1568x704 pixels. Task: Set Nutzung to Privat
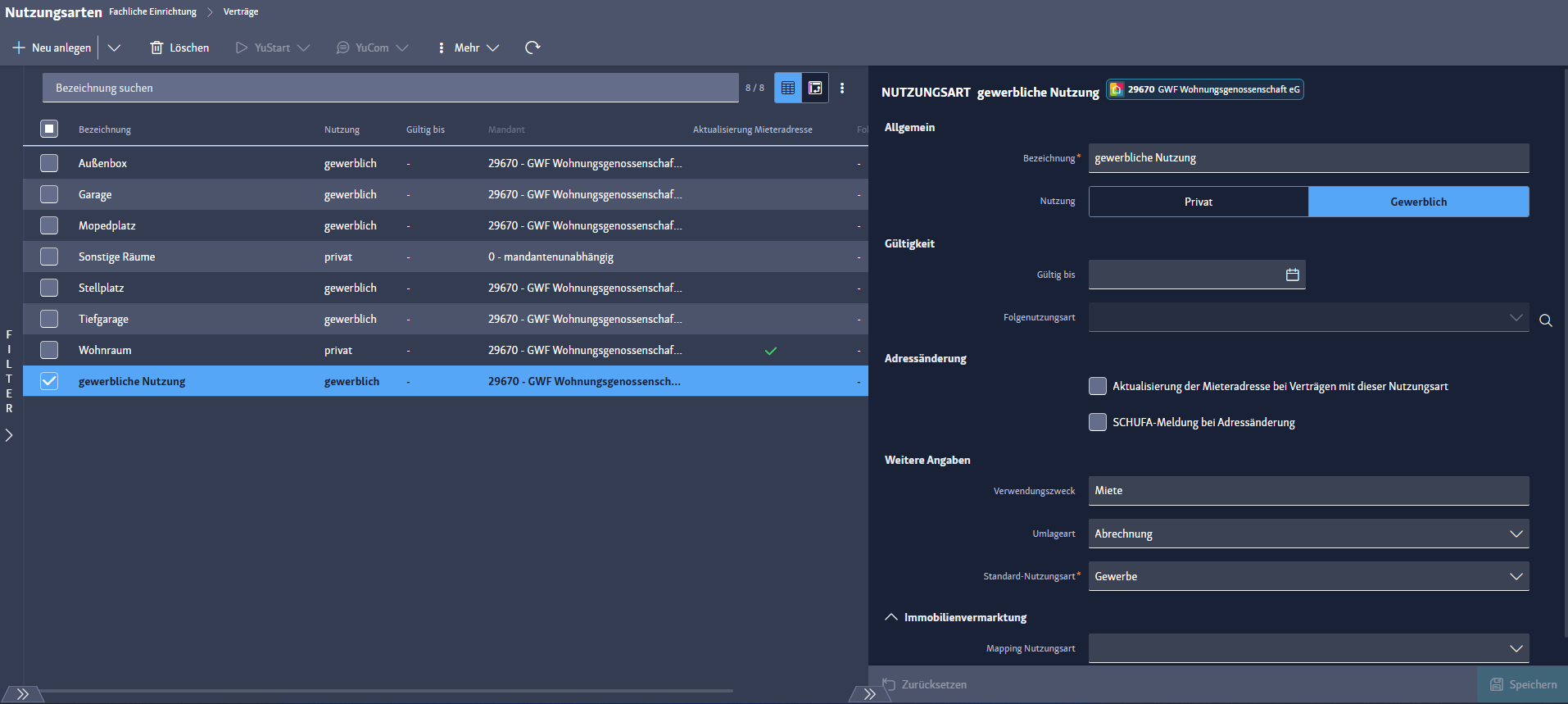click(1198, 202)
